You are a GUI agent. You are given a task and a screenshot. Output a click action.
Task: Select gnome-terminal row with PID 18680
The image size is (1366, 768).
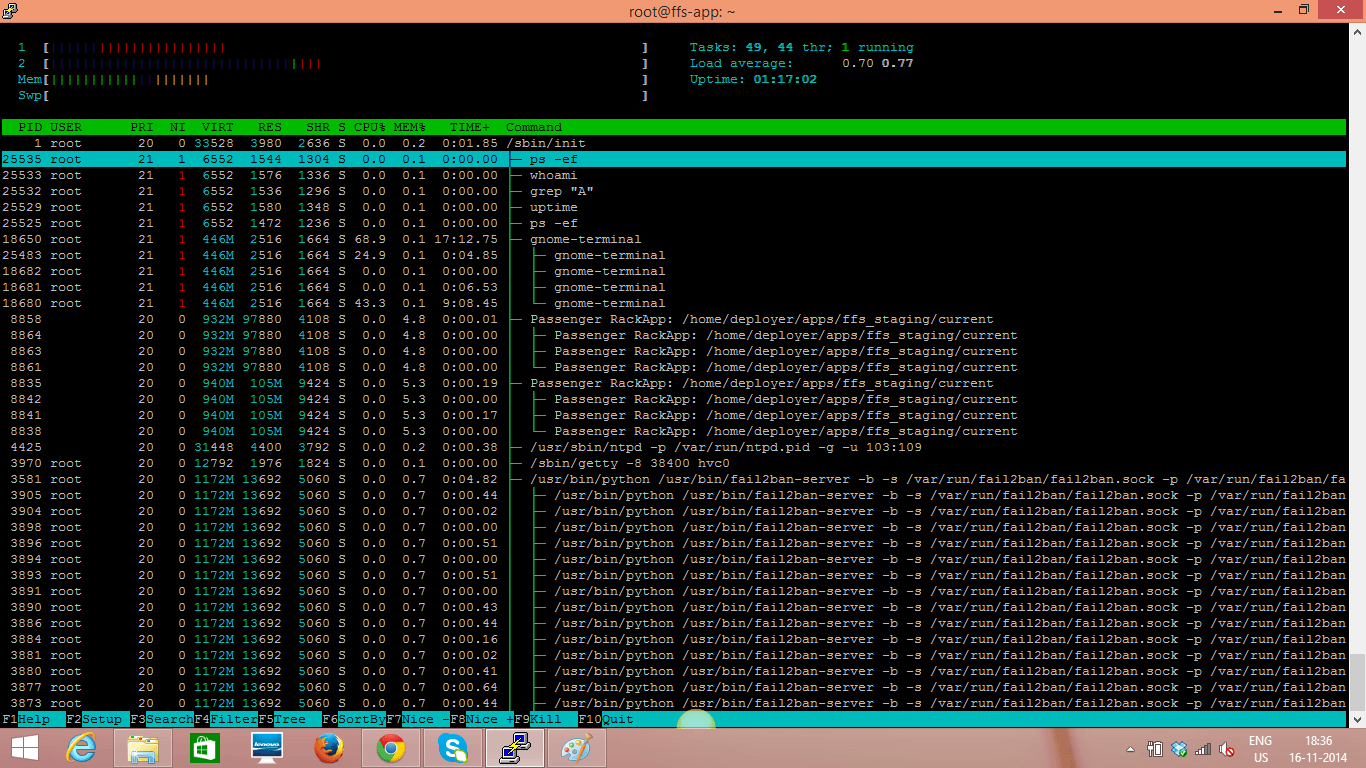(x=674, y=303)
